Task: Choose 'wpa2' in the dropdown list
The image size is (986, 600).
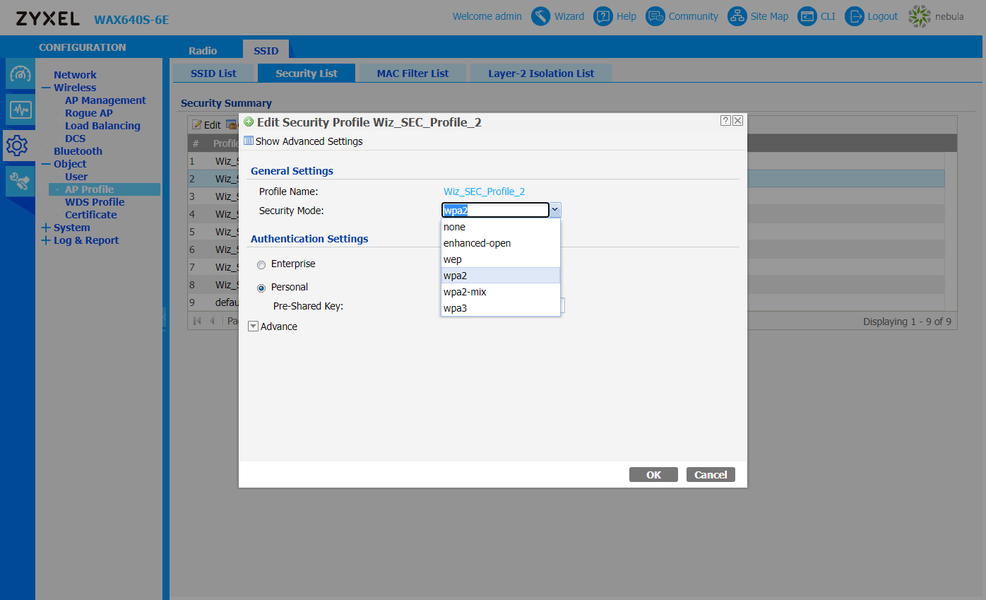Action: click(501, 275)
